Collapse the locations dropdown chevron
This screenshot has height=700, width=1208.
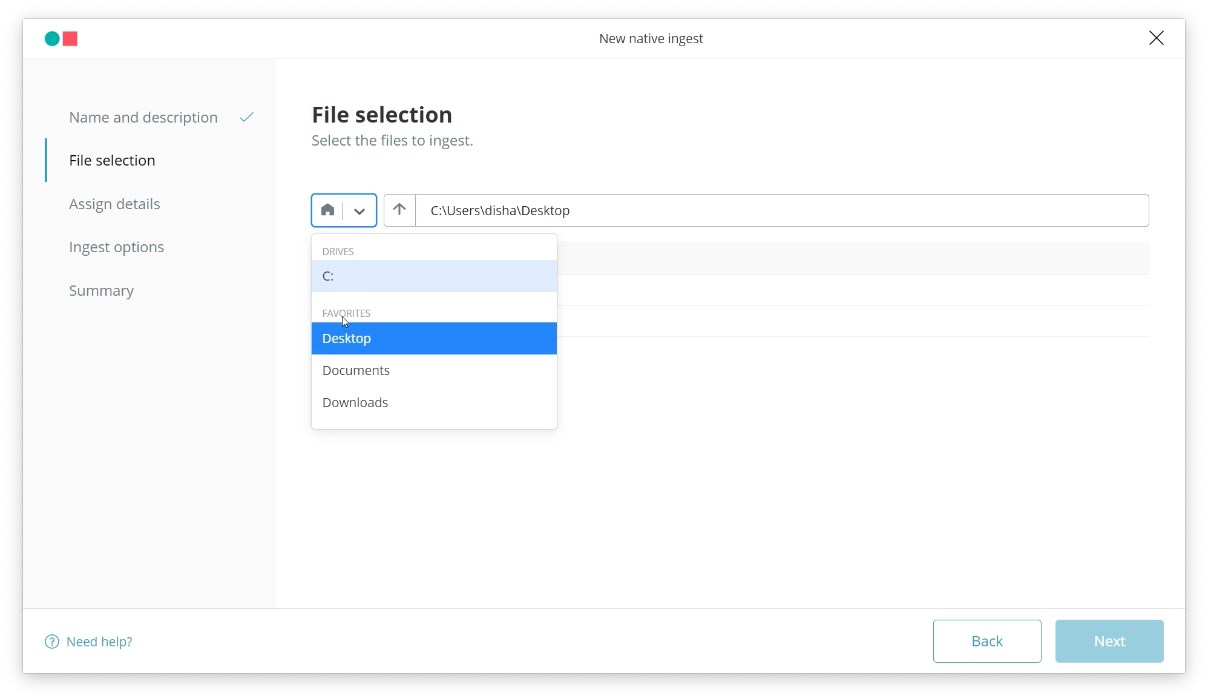359,211
